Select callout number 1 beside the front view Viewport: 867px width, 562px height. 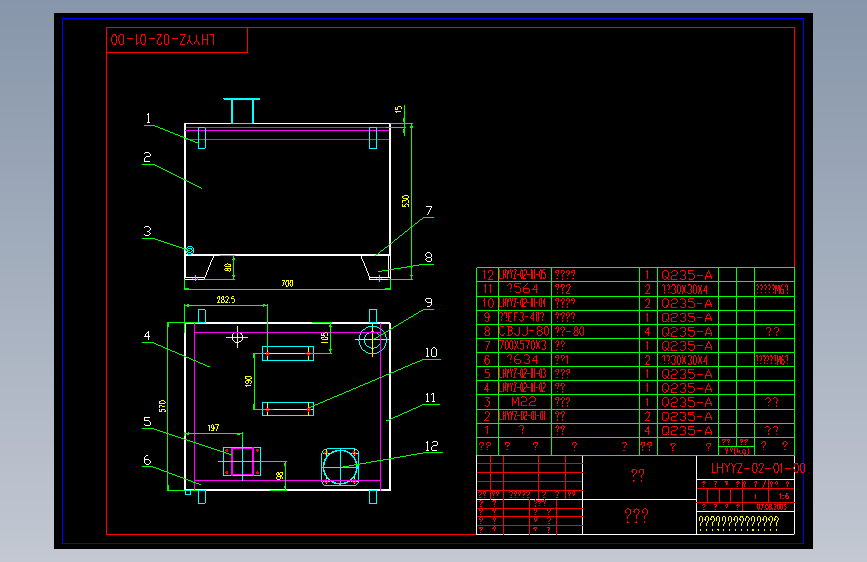pos(148,118)
